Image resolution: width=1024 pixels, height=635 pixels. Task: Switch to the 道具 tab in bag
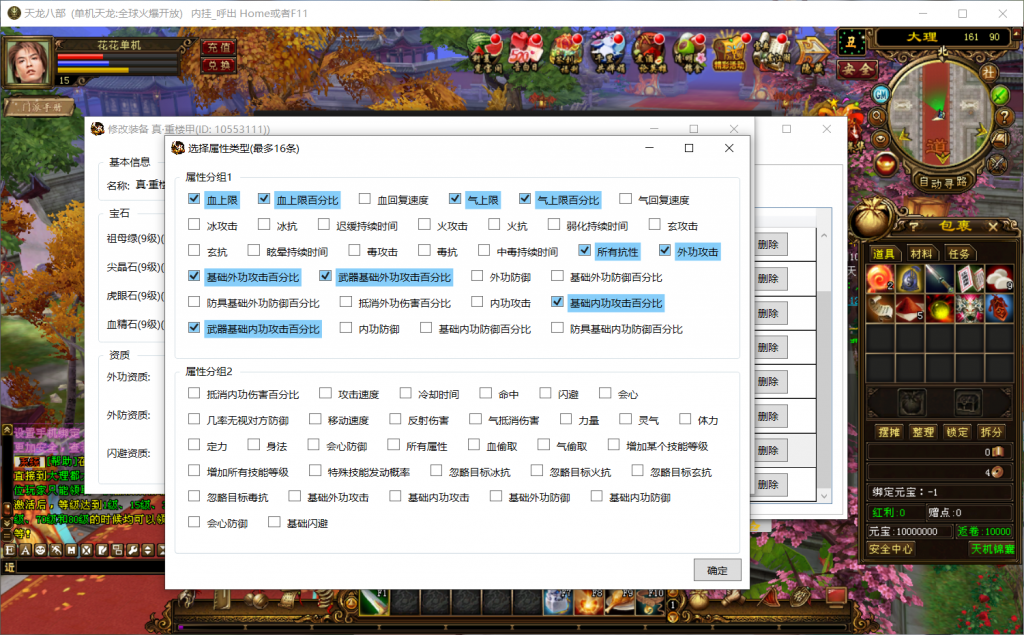click(x=884, y=253)
